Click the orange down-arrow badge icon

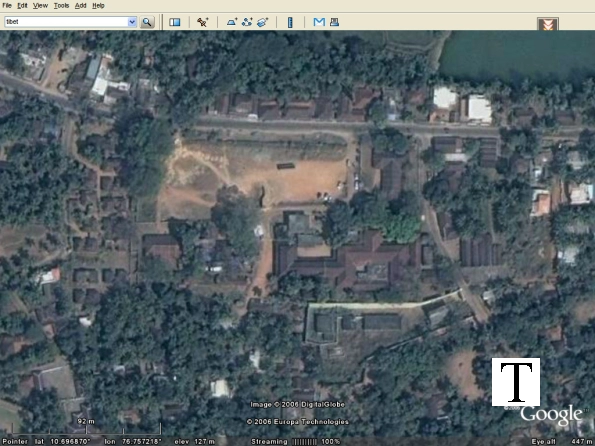[x=548, y=24]
